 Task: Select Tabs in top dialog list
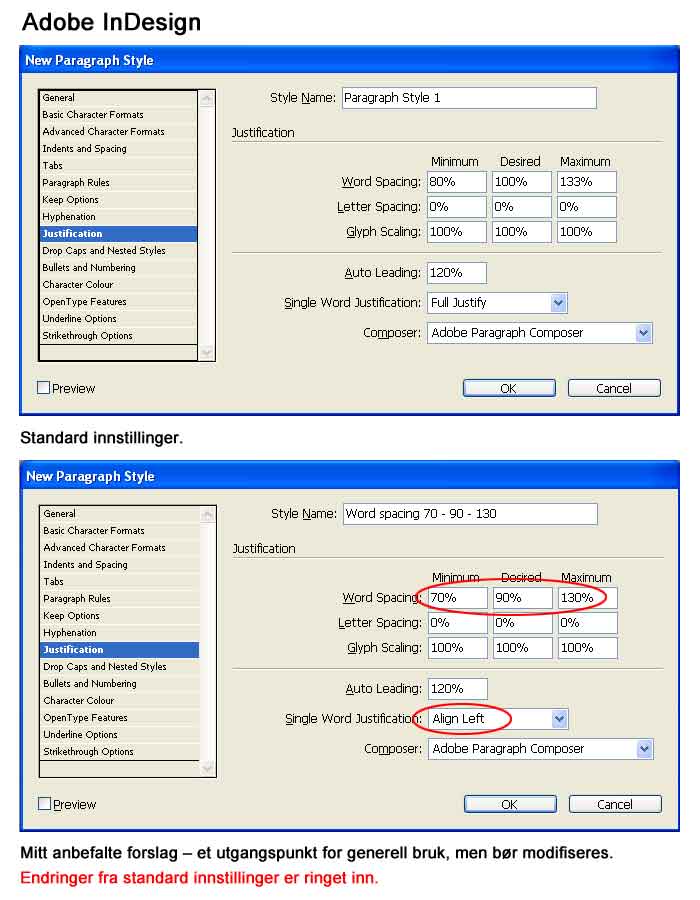coord(119,165)
